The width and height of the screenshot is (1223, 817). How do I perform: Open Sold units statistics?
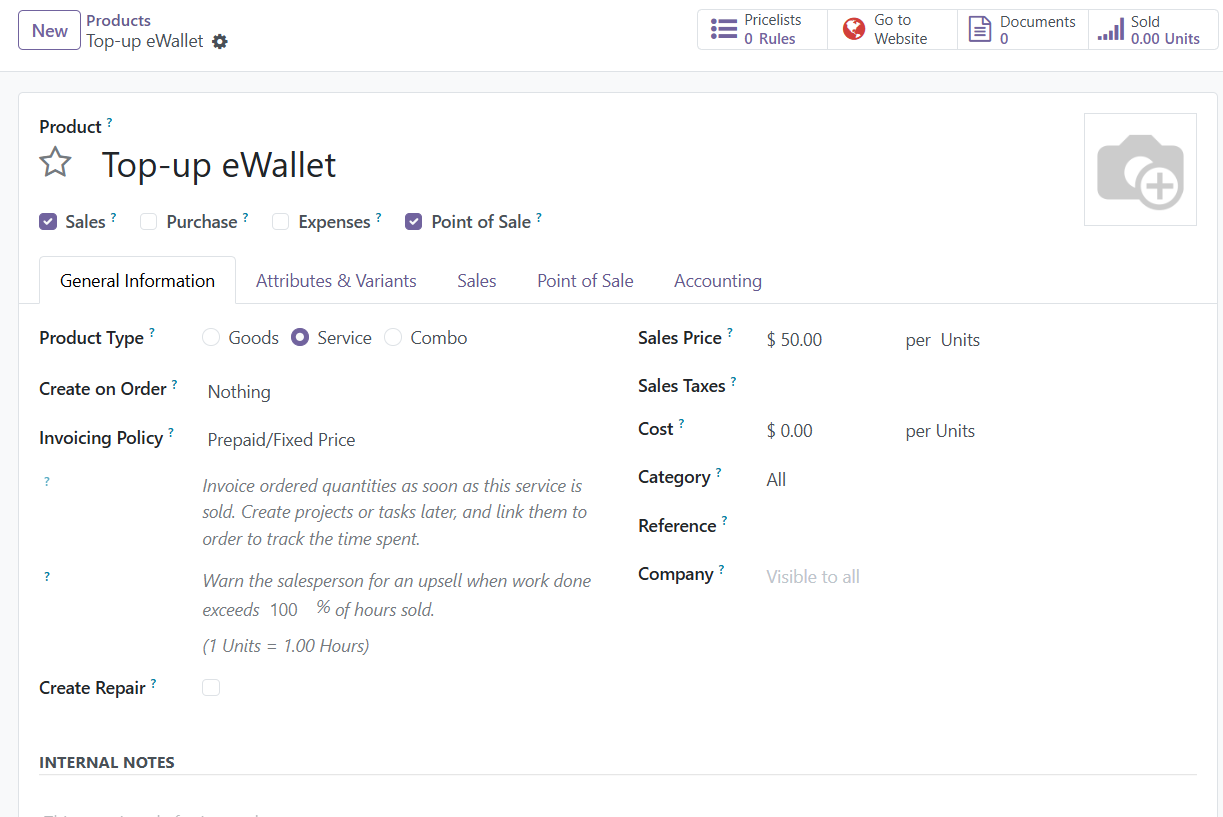tap(1153, 30)
